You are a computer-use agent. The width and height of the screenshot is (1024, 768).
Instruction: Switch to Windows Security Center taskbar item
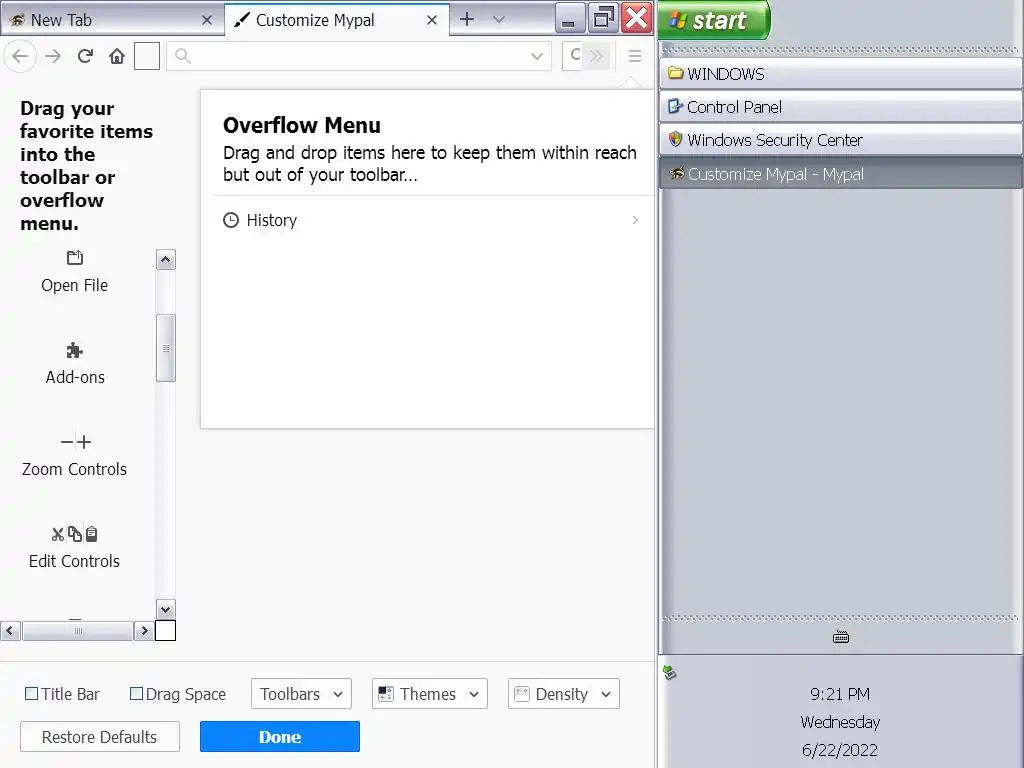840,140
